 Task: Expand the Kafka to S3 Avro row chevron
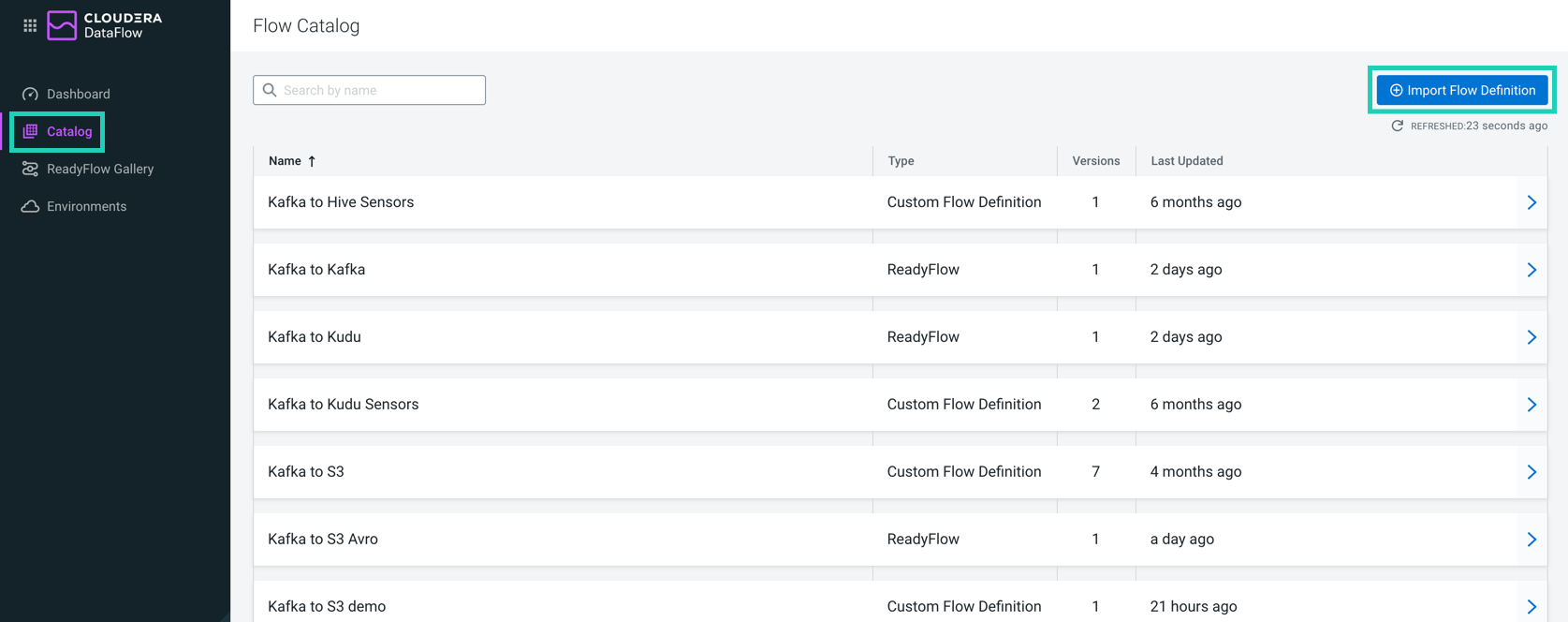(1531, 540)
